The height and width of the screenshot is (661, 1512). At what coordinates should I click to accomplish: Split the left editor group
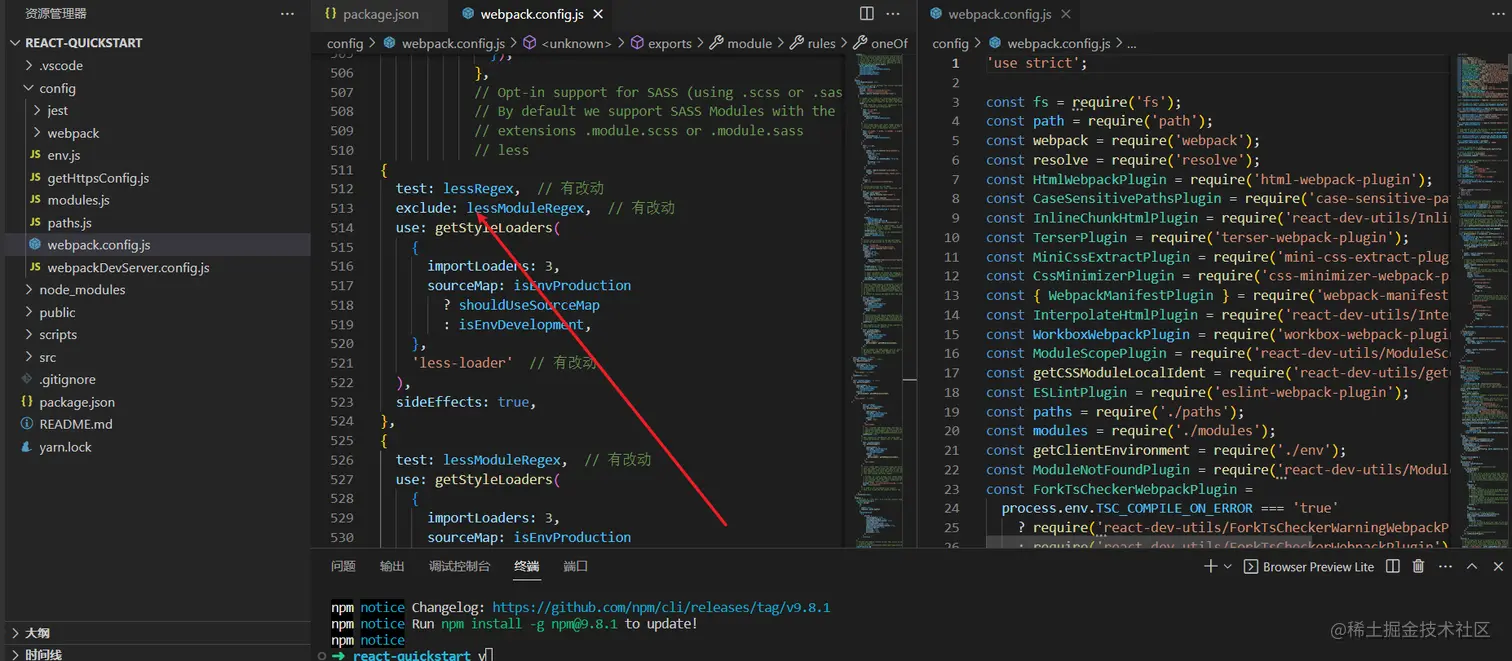[867, 14]
